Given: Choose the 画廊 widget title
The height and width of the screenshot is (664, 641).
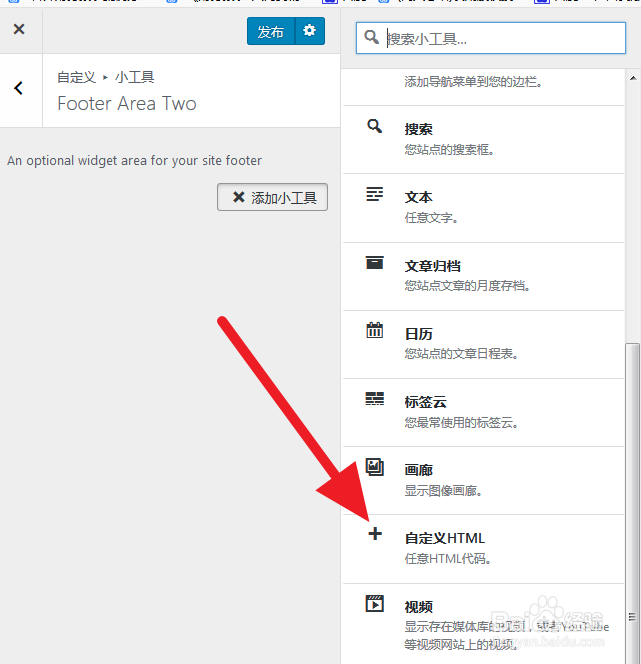Looking at the screenshot, I should click(x=418, y=470).
